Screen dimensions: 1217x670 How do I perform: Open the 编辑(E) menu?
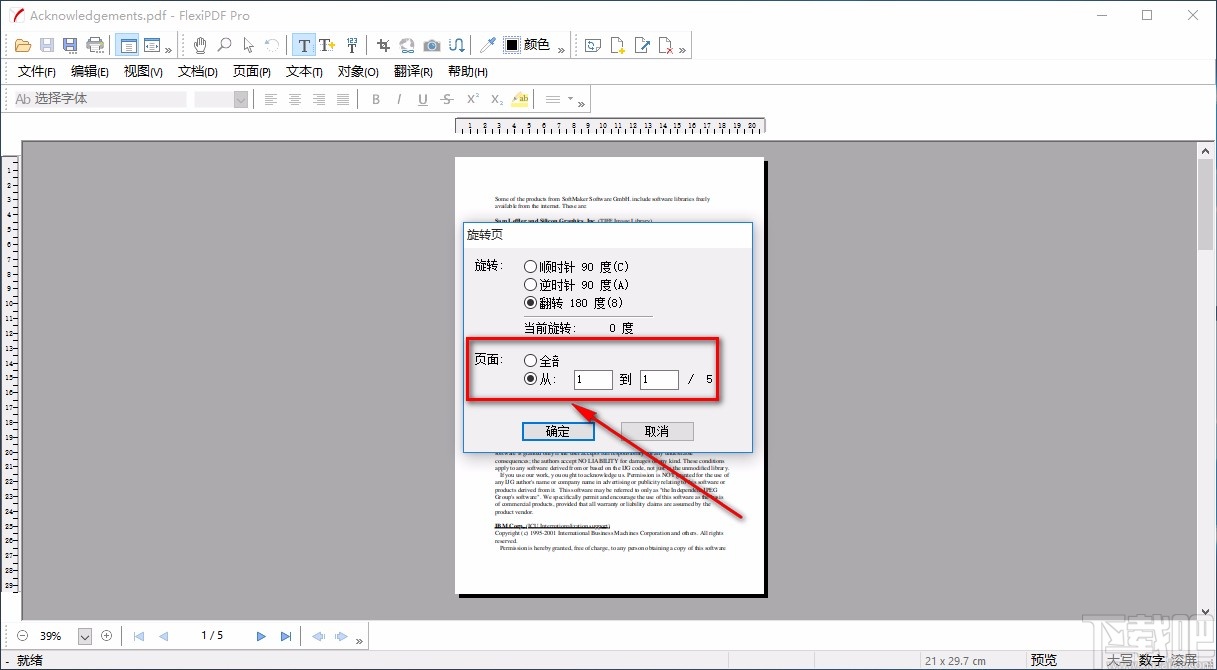click(90, 72)
